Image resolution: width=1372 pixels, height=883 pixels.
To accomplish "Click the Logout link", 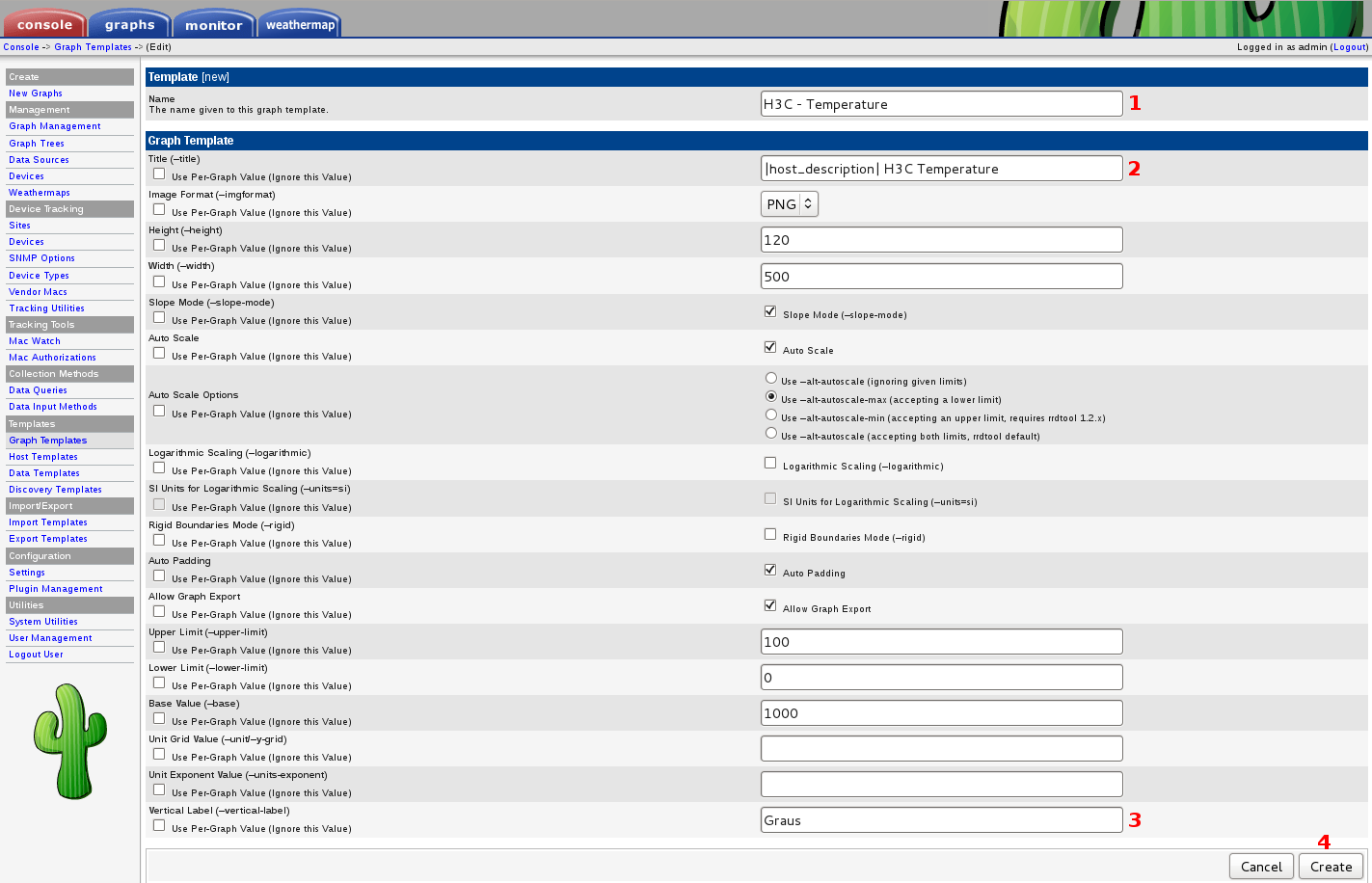I will (1350, 46).
